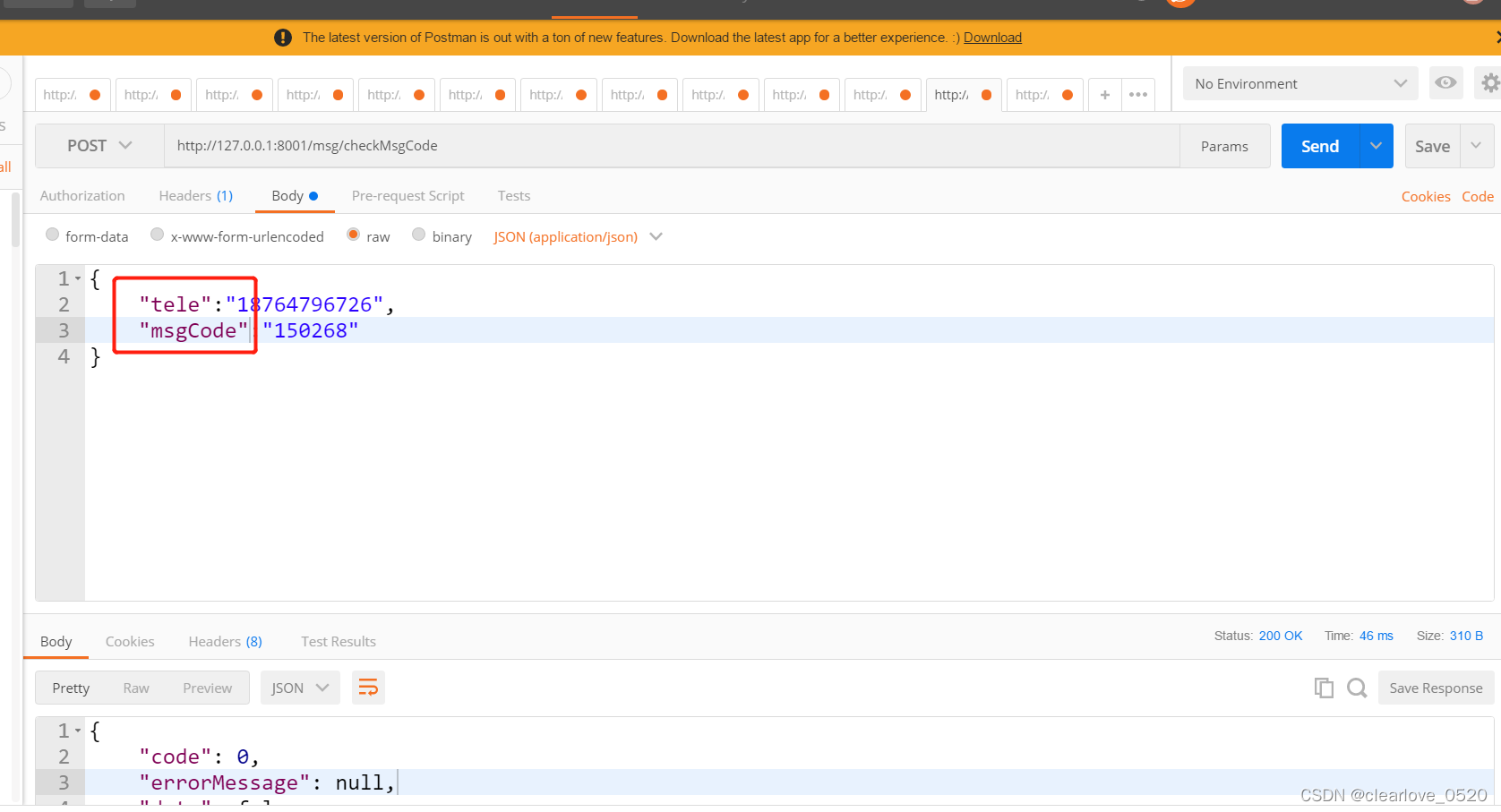Open the POST method dropdown
This screenshot has width=1501, height=812.
[x=99, y=146]
